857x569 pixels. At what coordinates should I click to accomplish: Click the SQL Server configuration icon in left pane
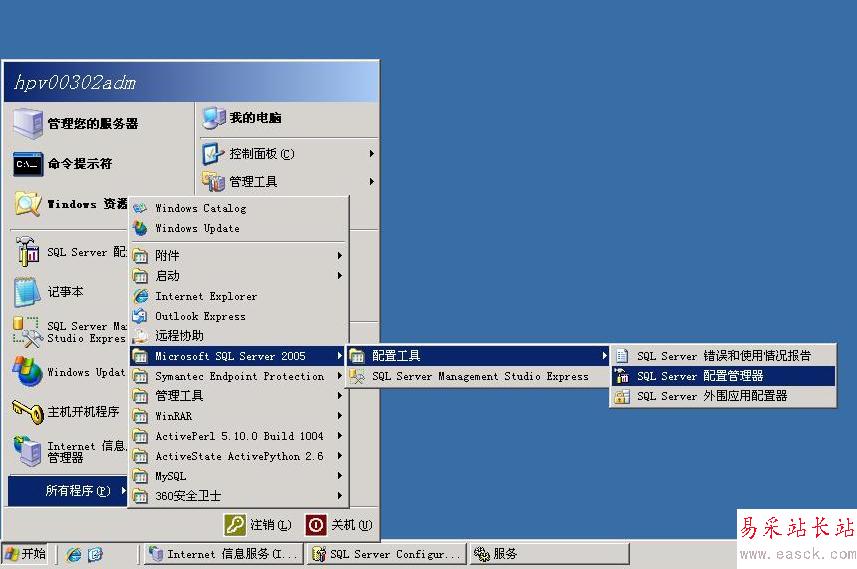pos(28,252)
